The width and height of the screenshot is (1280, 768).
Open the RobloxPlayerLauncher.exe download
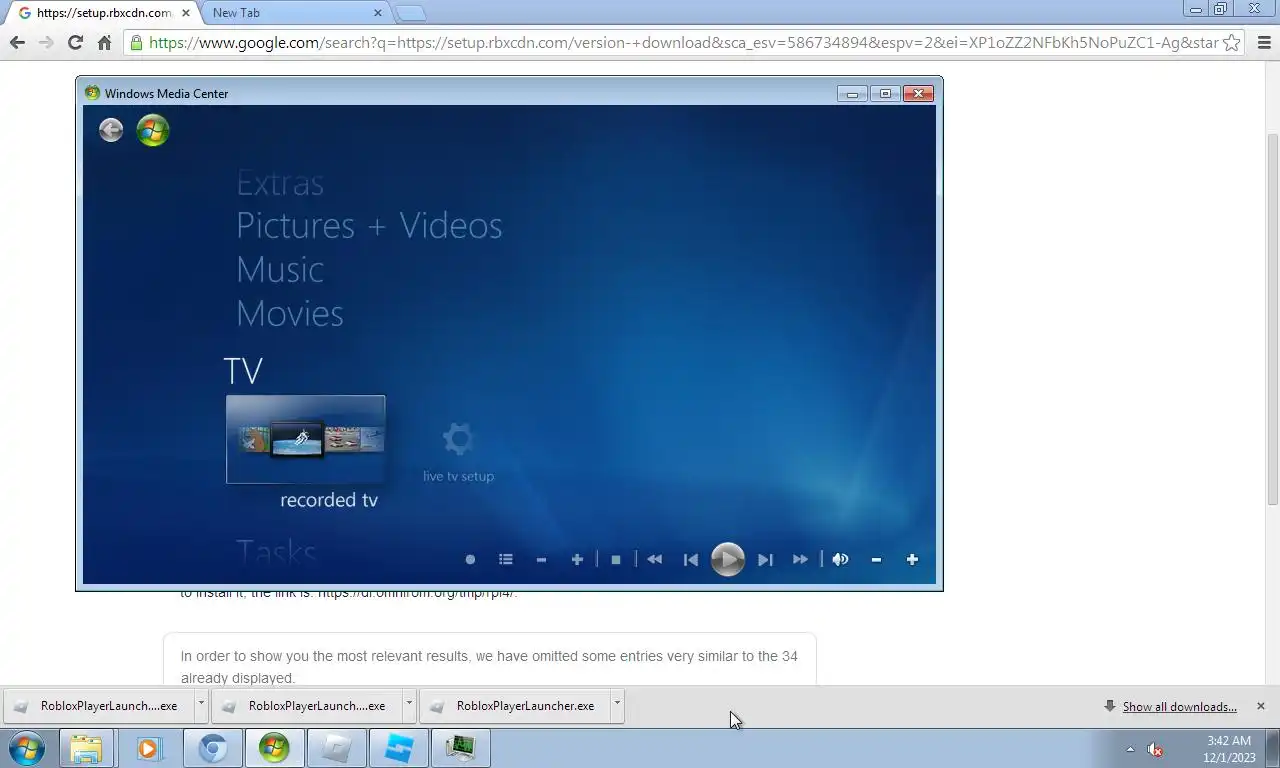515,706
